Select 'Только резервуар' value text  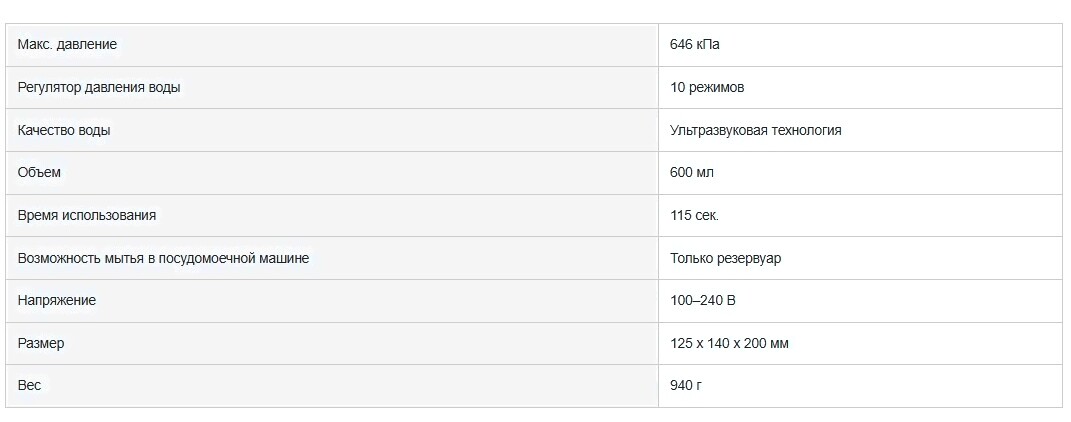point(725,258)
